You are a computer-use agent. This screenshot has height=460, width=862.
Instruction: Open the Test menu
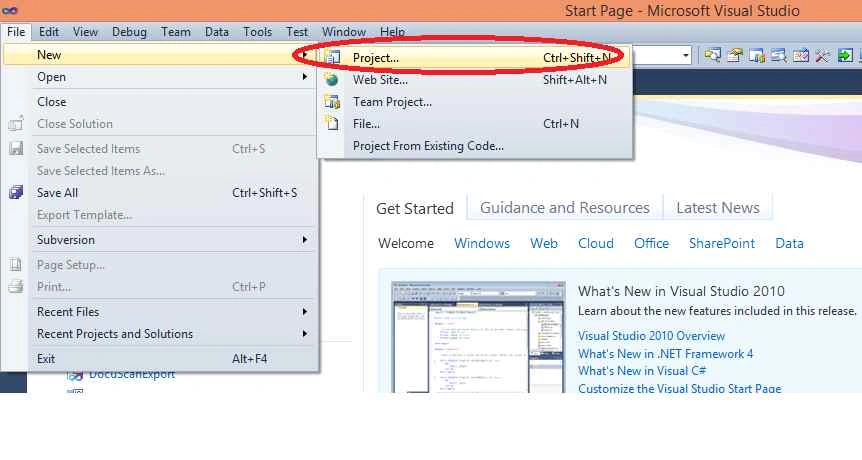point(297,32)
